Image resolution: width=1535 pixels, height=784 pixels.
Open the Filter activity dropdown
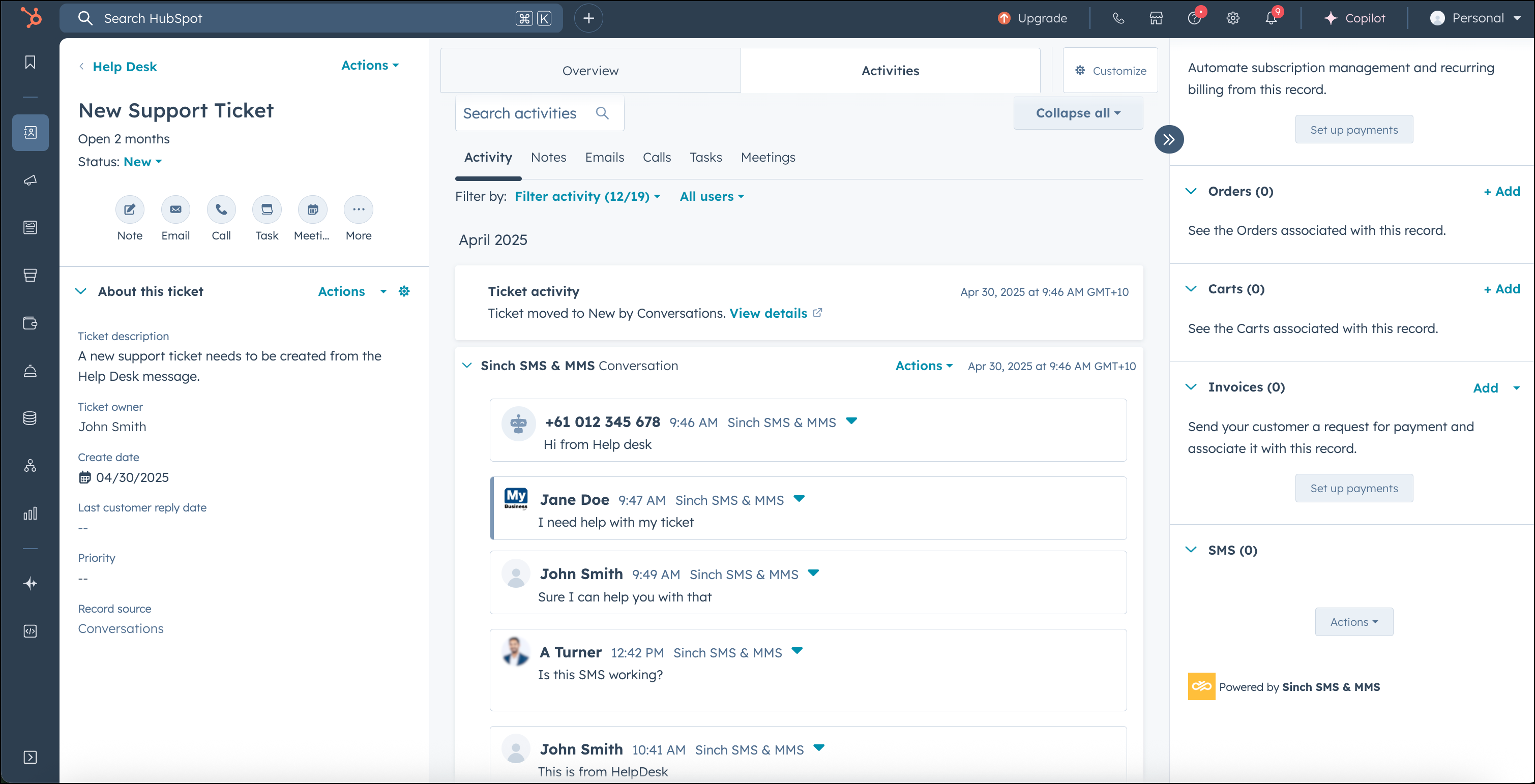point(587,197)
